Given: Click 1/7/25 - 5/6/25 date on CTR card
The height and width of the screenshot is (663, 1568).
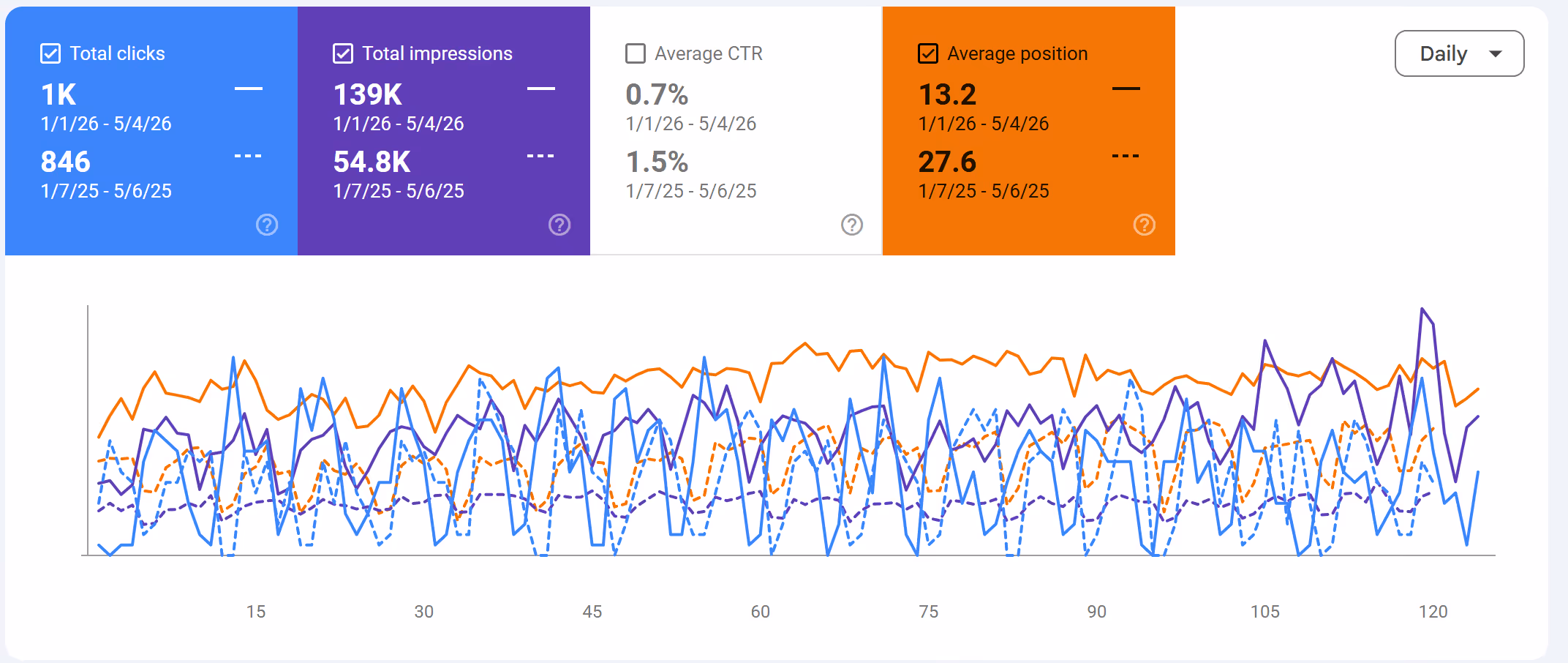Looking at the screenshot, I should (x=691, y=191).
